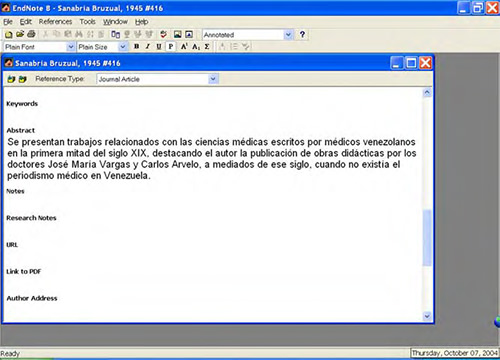Click the New Library icon
This screenshot has width=500, height=360.
9,34
